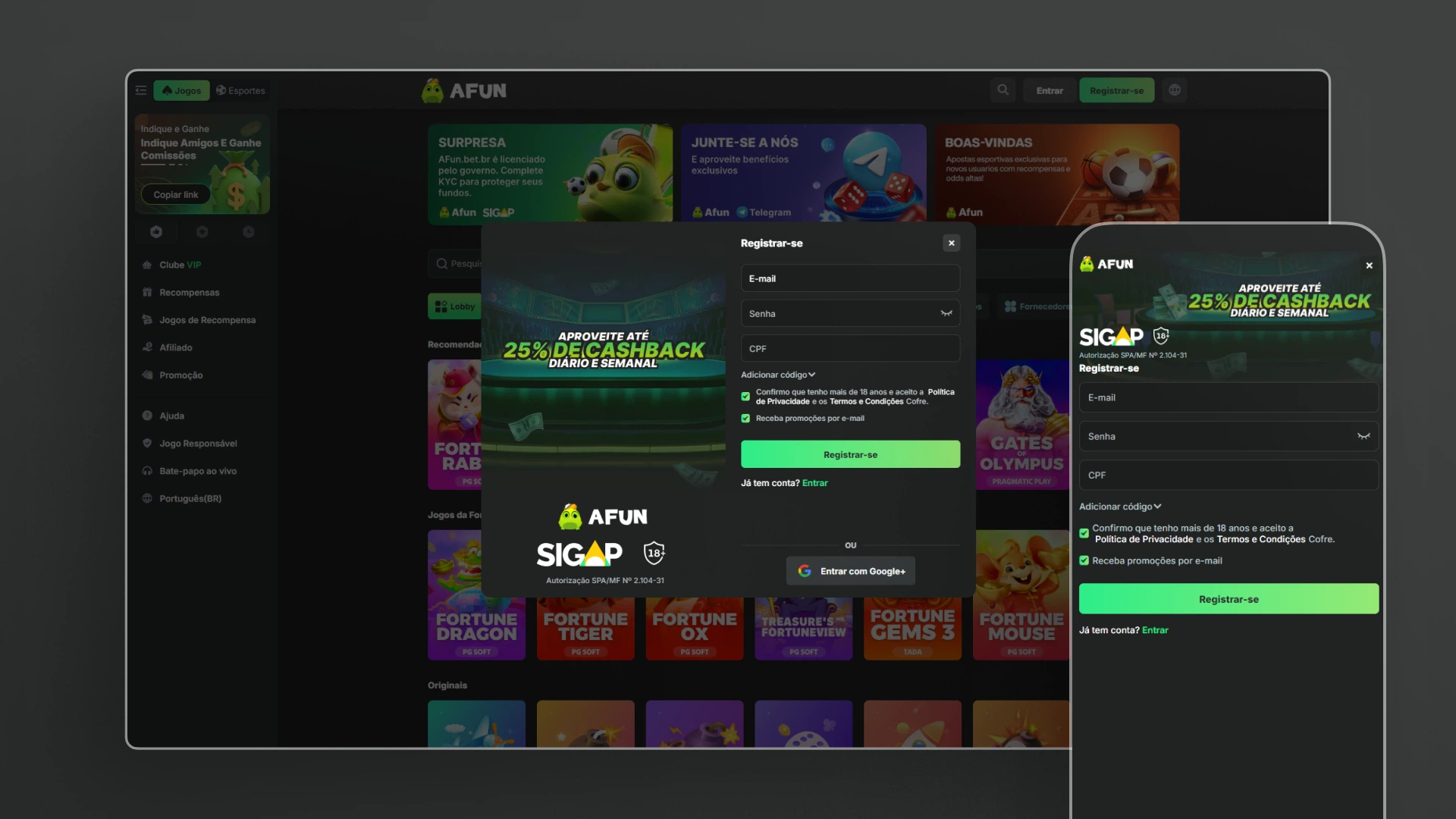Toggle Receba promoções checkbox on mobile panel
Screen dimensions: 1456x819
1084,560
